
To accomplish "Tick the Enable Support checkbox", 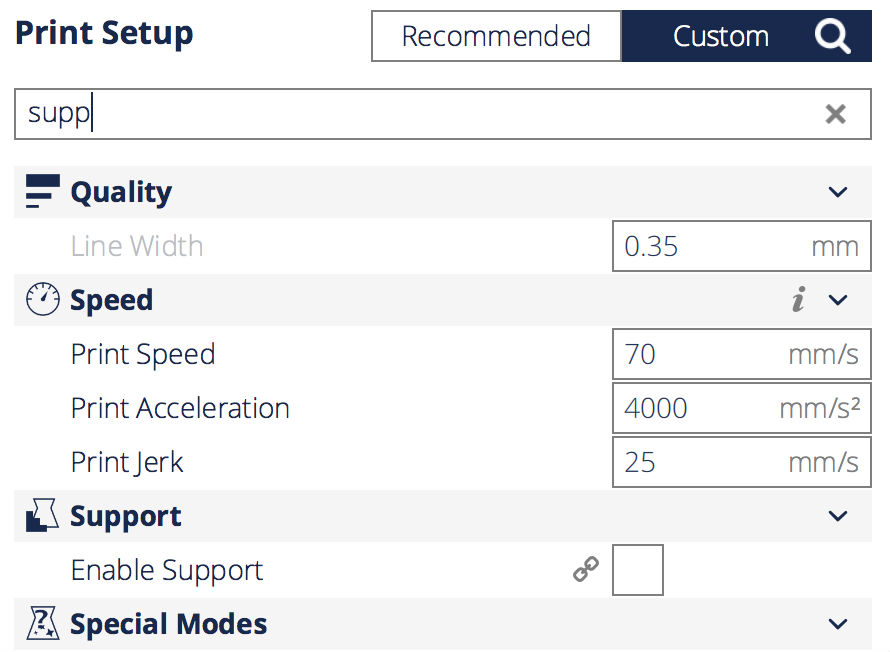I will [637, 570].
